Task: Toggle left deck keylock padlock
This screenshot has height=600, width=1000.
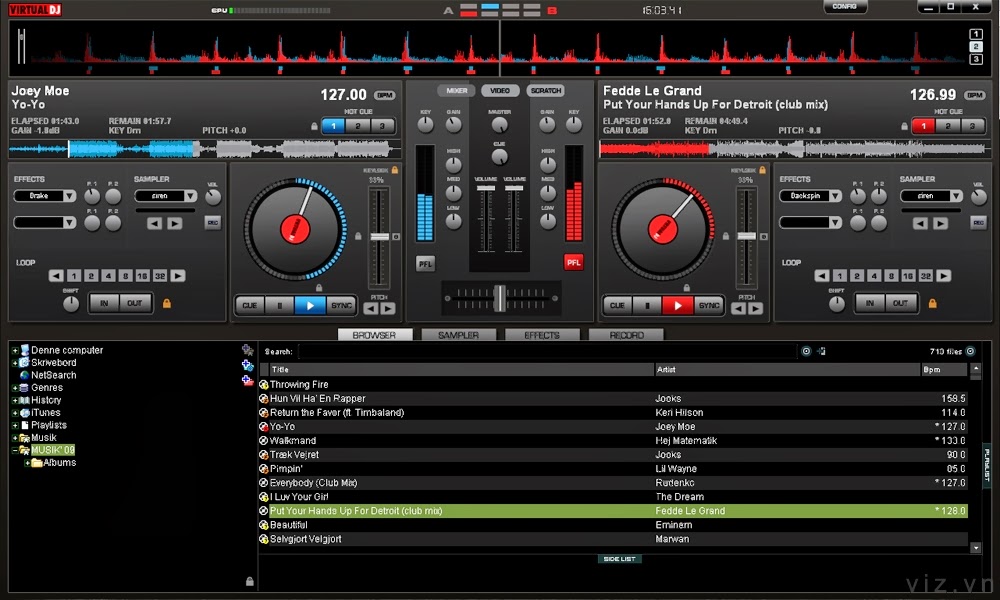Action: pyautogui.click(x=395, y=170)
